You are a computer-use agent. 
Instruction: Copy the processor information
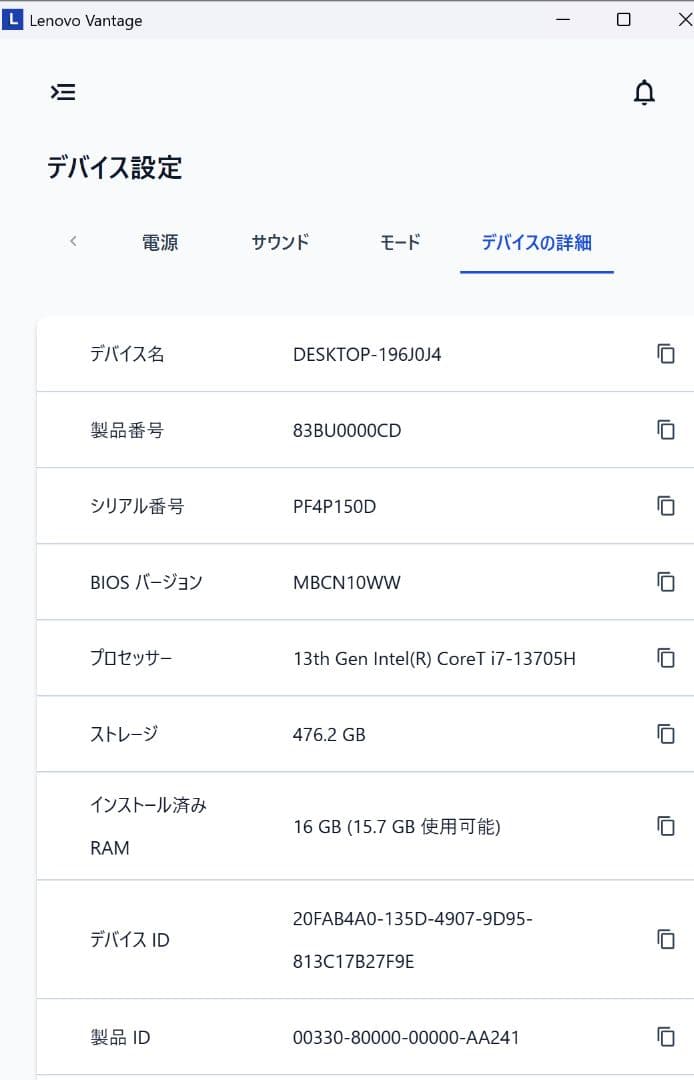(x=665, y=657)
